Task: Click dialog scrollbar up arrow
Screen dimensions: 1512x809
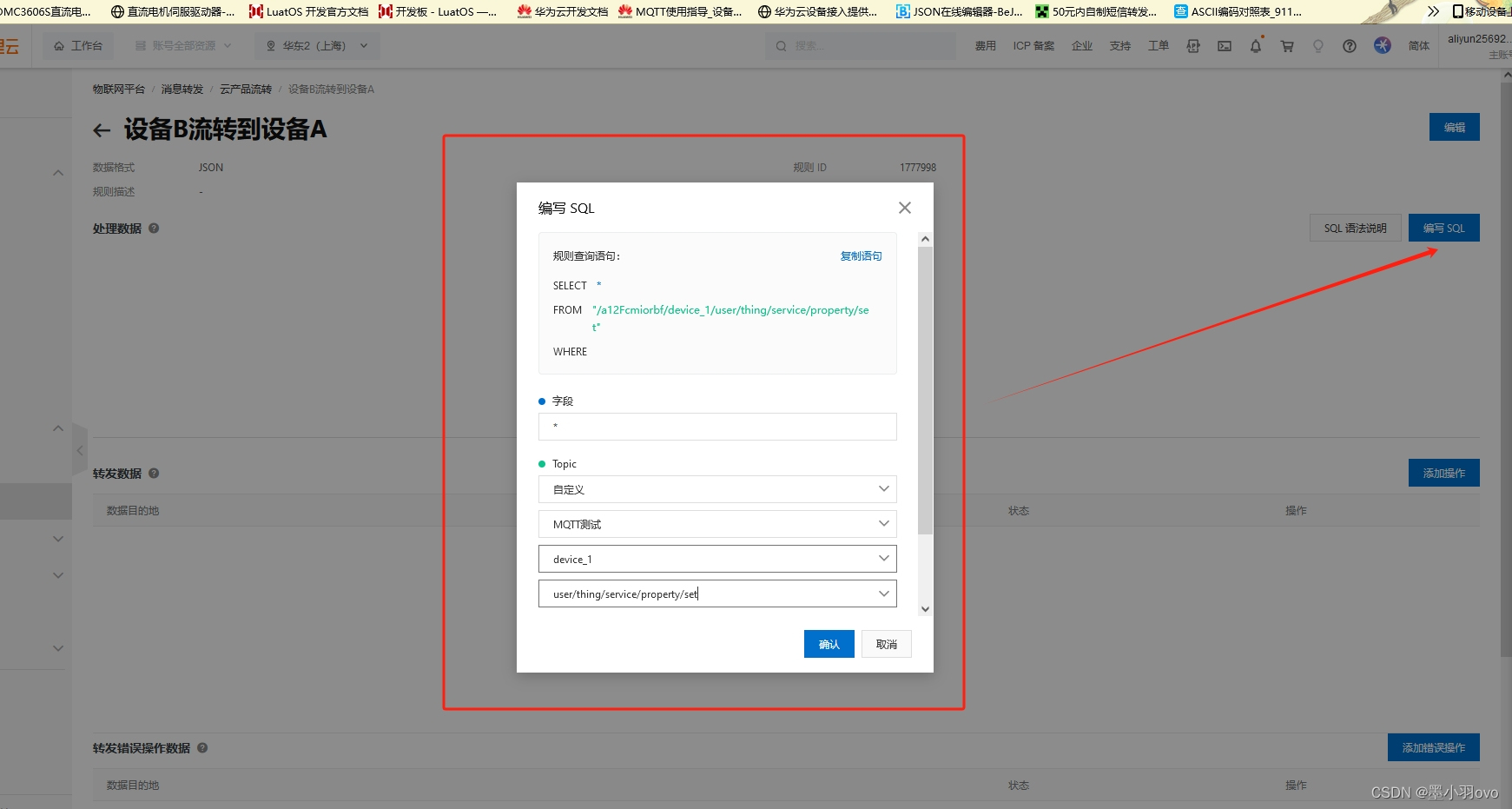Action: 925,239
